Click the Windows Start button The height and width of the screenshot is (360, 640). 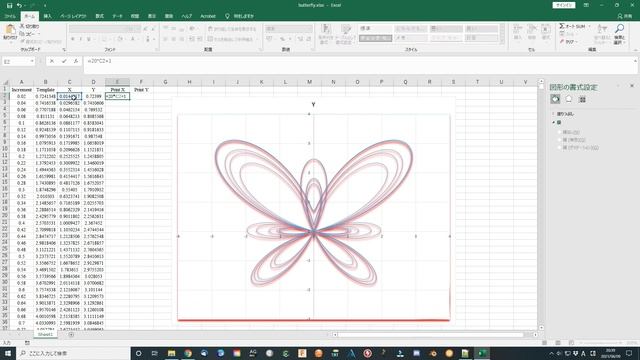(x=8, y=353)
